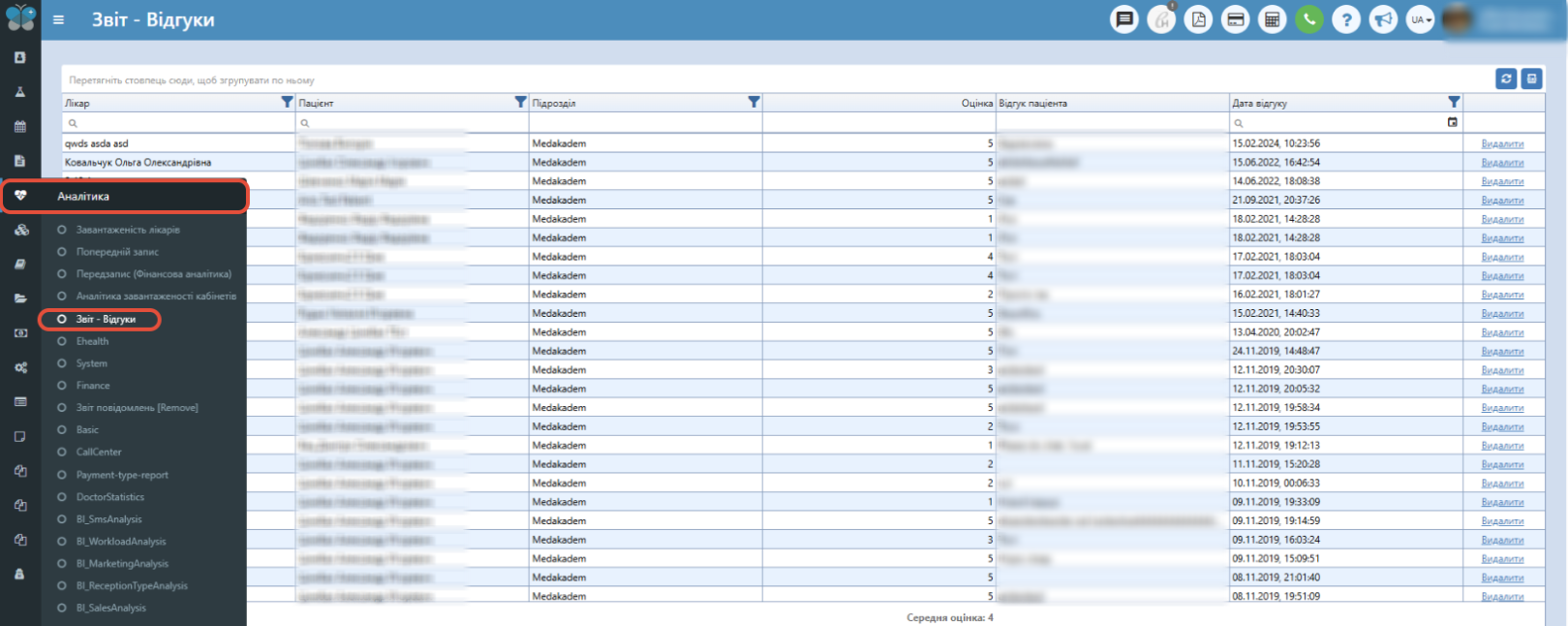Click the Пацієнт column search field
This screenshot has height=626, width=1568.
pyautogui.click(x=412, y=123)
